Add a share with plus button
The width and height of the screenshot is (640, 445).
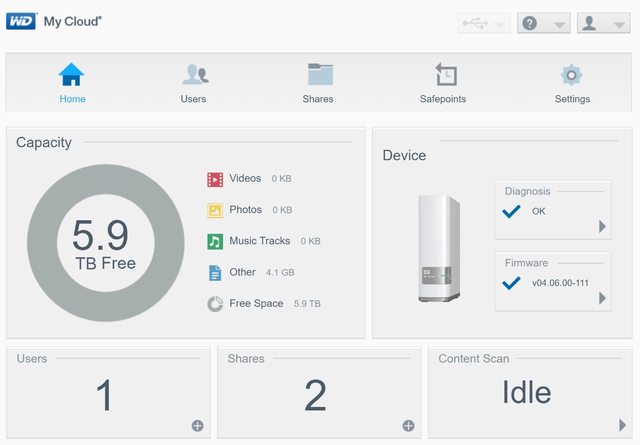pyautogui.click(x=408, y=426)
